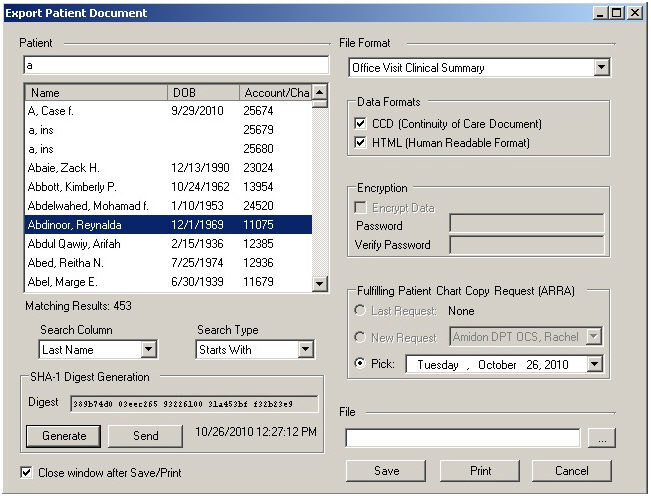Click the browse (...) file button

click(602, 438)
